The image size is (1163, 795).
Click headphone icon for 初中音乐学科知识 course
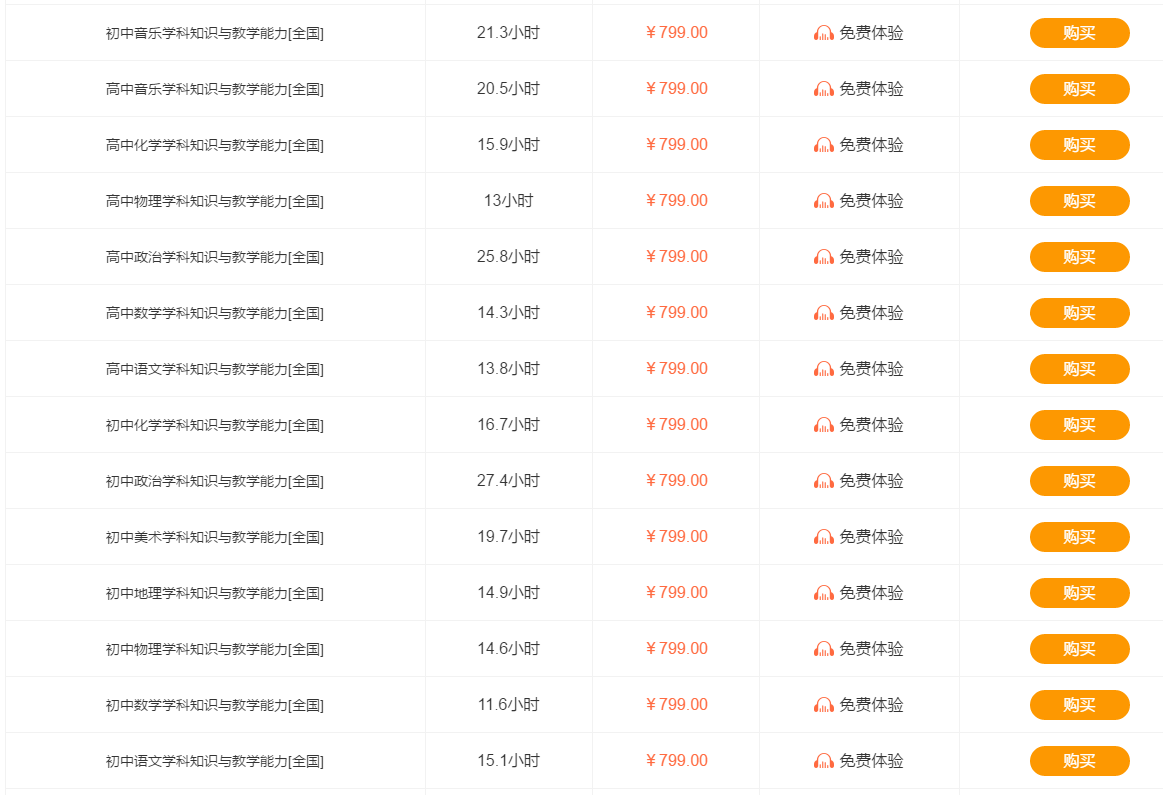(x=823, y=33)
